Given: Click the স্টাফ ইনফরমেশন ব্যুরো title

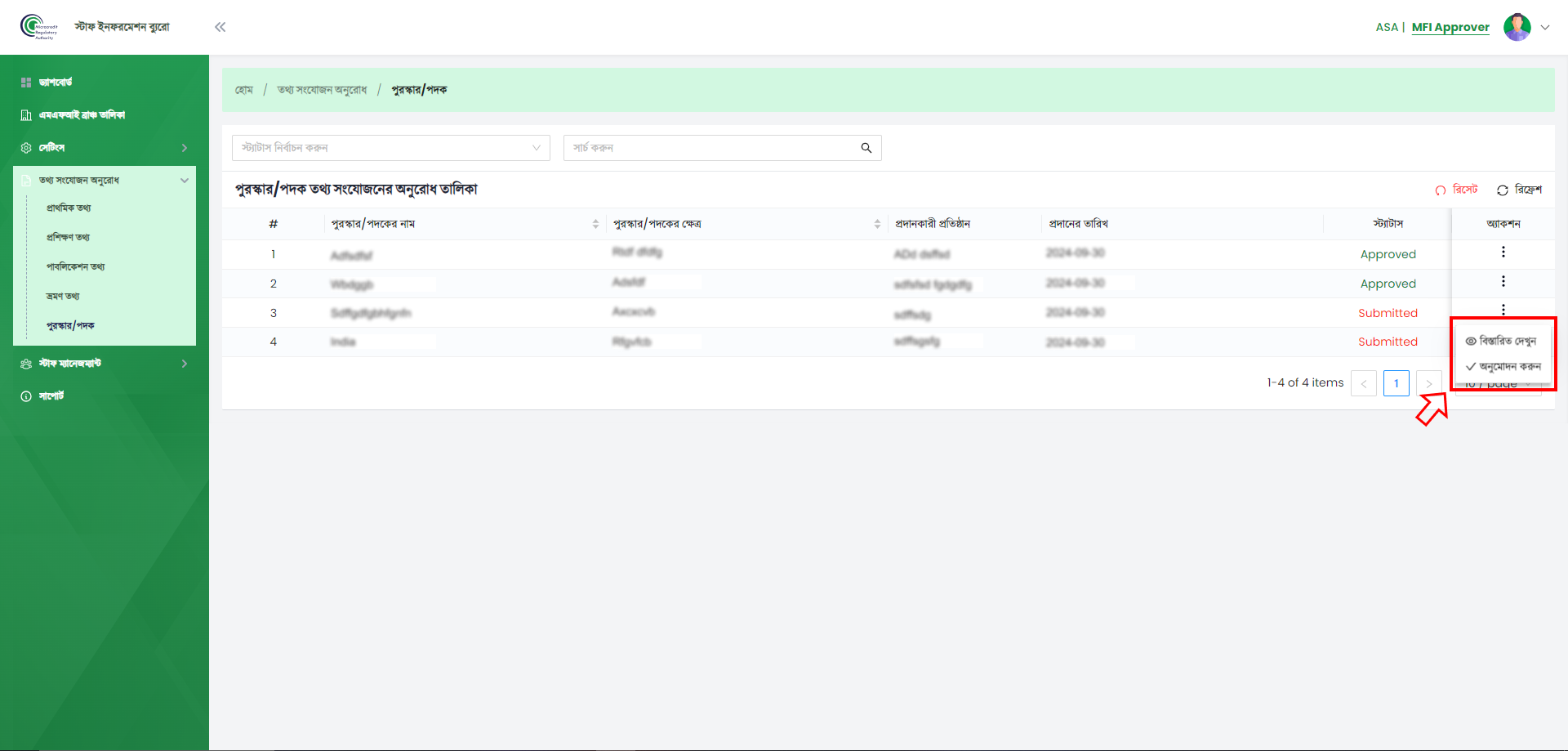Looking at the screenshot, I should [x=122, y=27].
